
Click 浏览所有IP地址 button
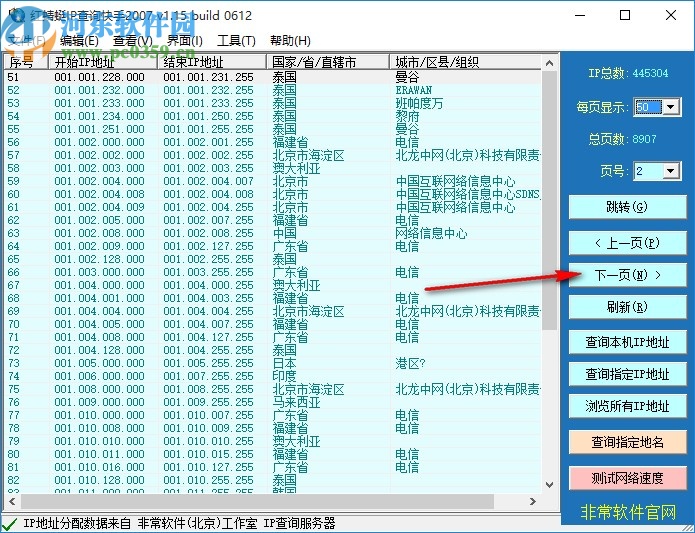627,406
